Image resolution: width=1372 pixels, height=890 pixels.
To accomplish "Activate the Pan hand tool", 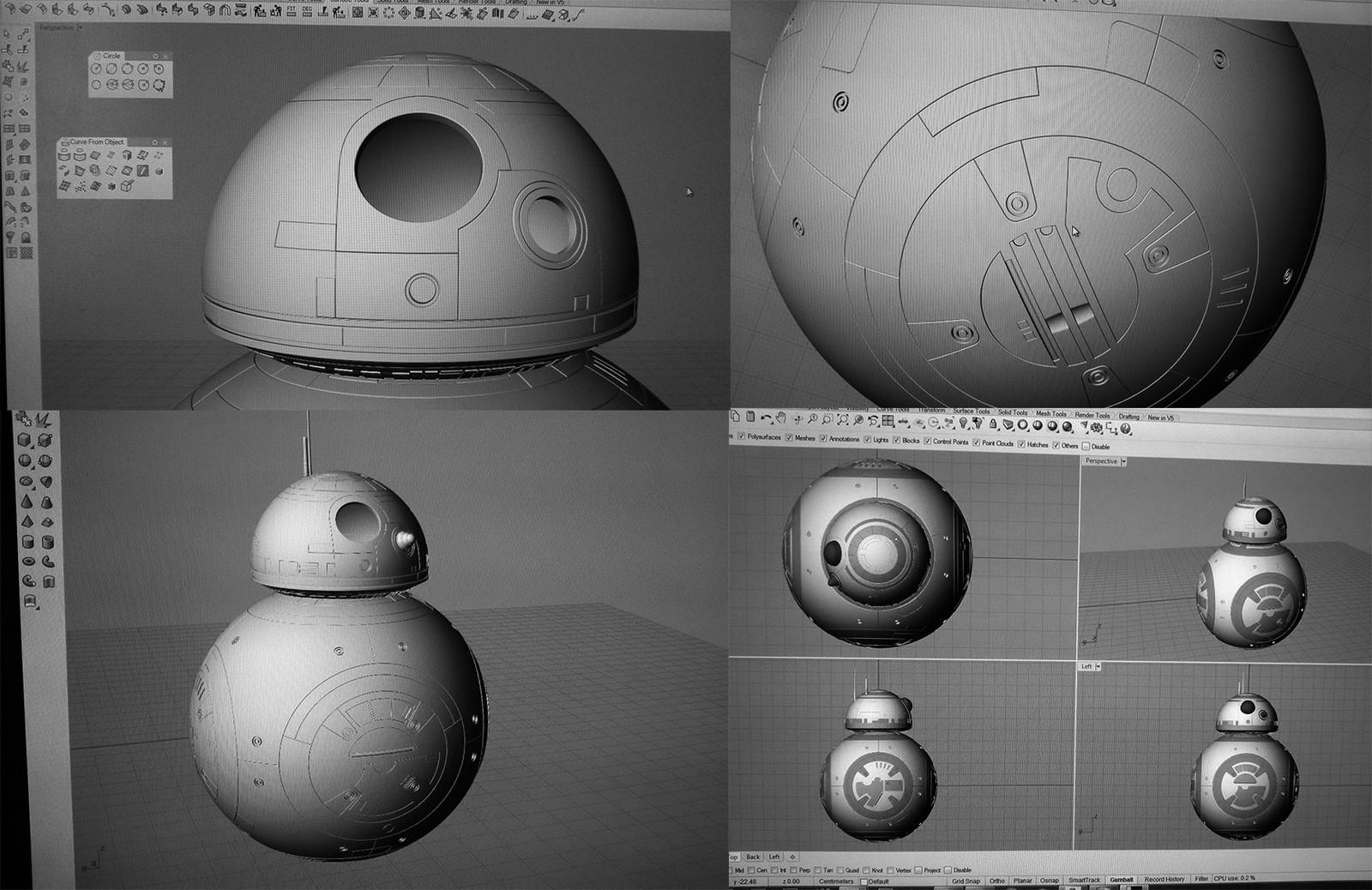I will tap(781, 418).
